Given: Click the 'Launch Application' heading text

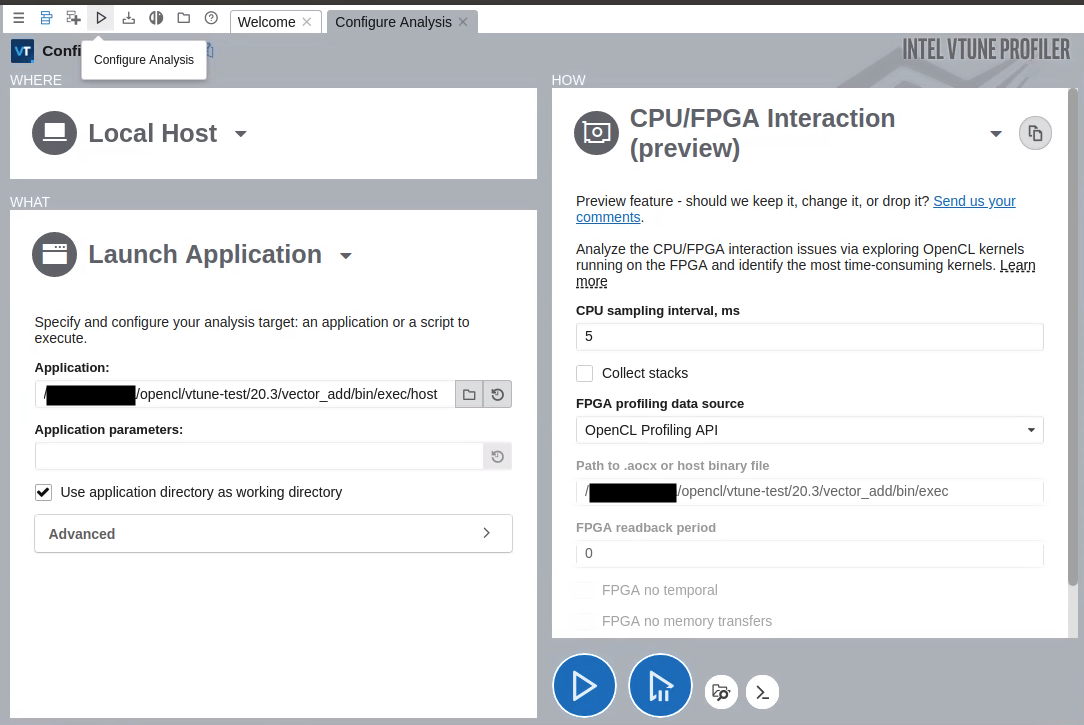Looking at the screenshot, I should [205, 254].
